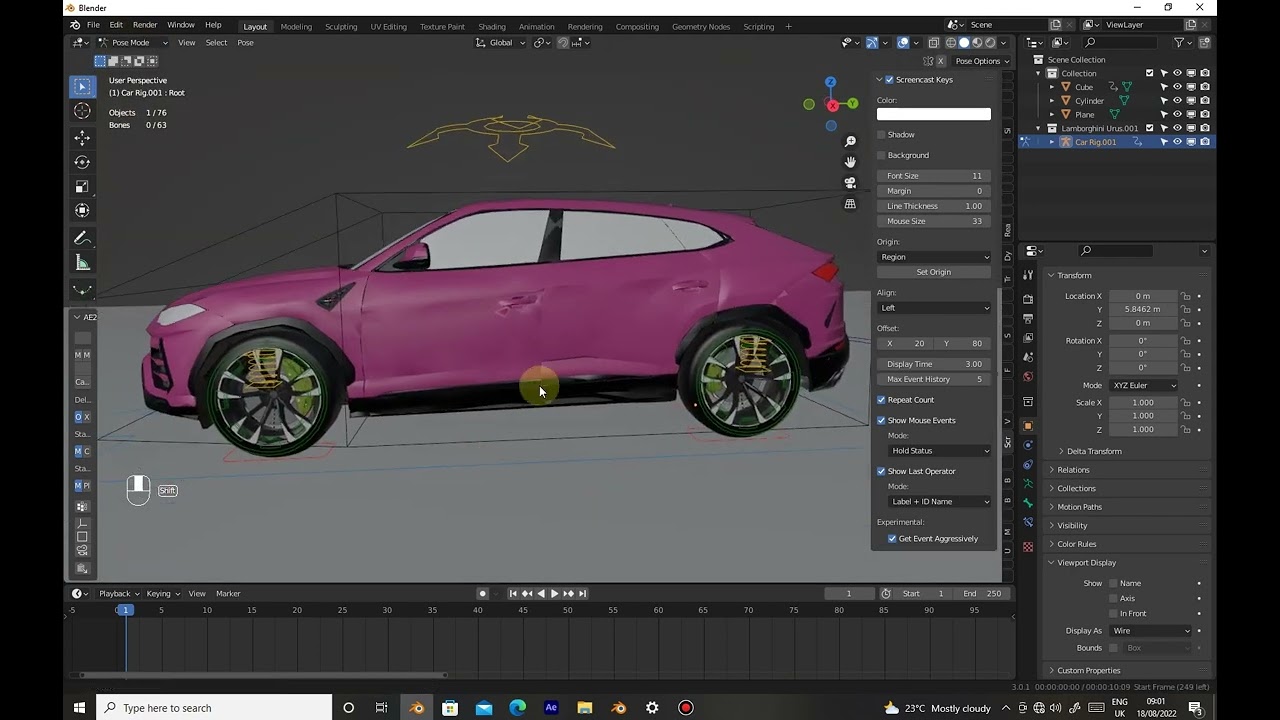Open the Origin Region dropdown

934,257
